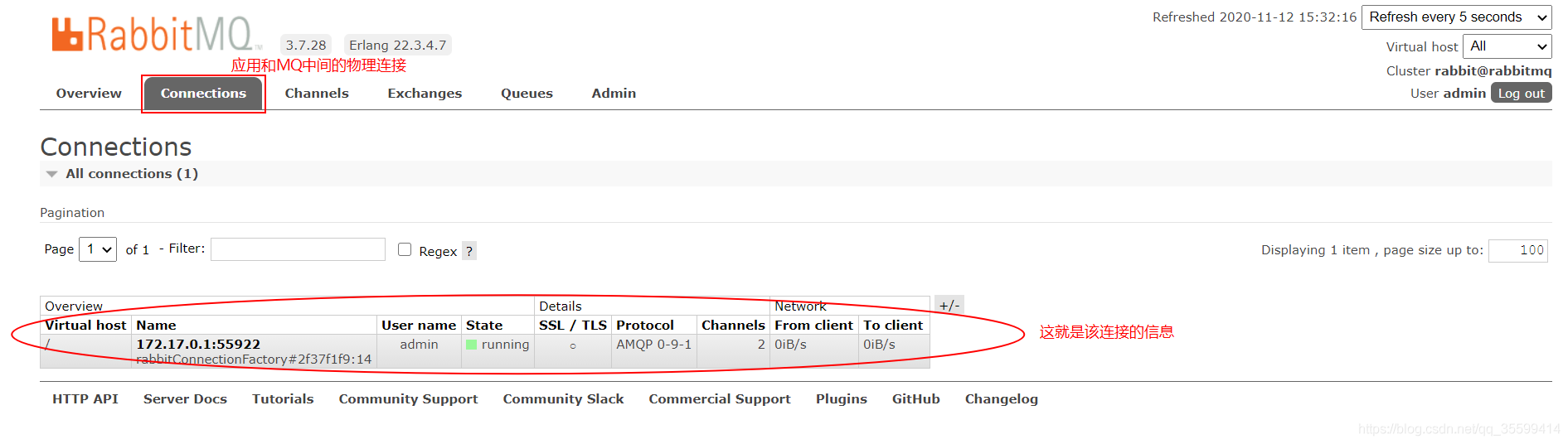The height and width of the screenshot is (444, 1568).
Task: Open the Admin tab
Action: (614, 94)
